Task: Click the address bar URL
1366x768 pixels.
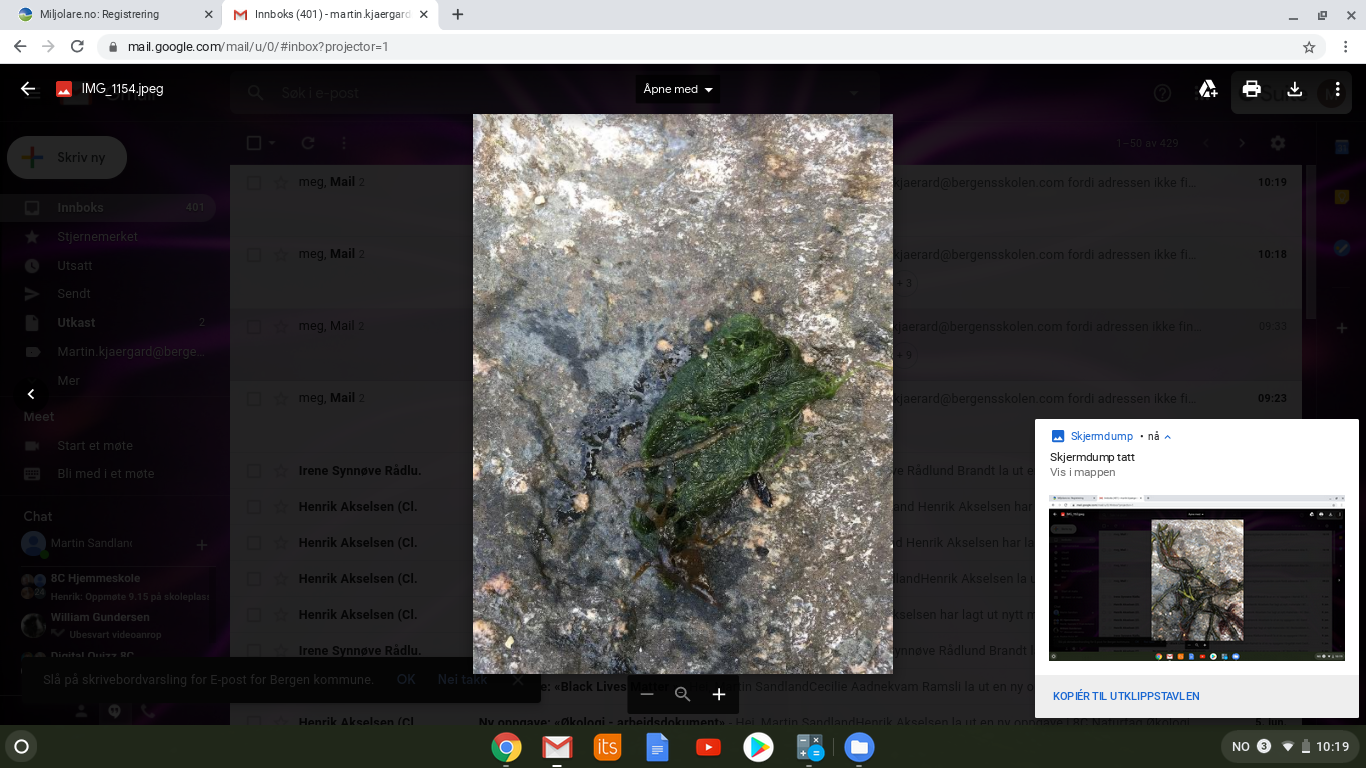Action: point(258,47)
